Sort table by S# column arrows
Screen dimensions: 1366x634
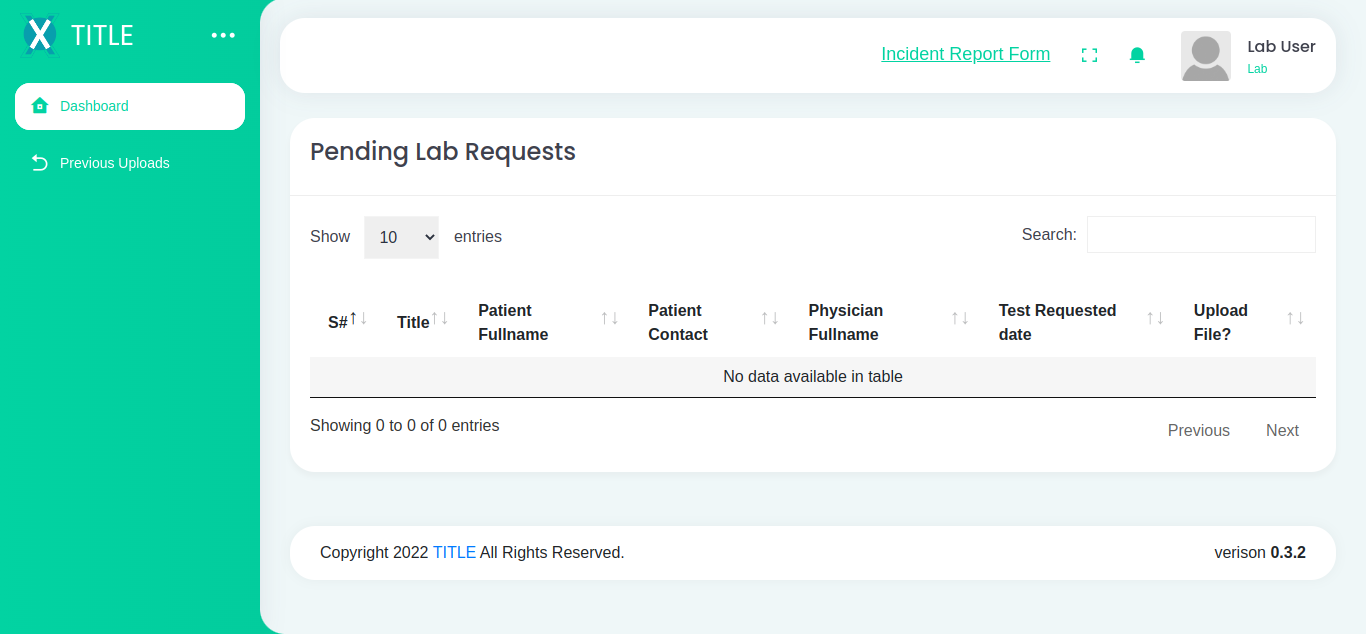(x=358, y=319)
